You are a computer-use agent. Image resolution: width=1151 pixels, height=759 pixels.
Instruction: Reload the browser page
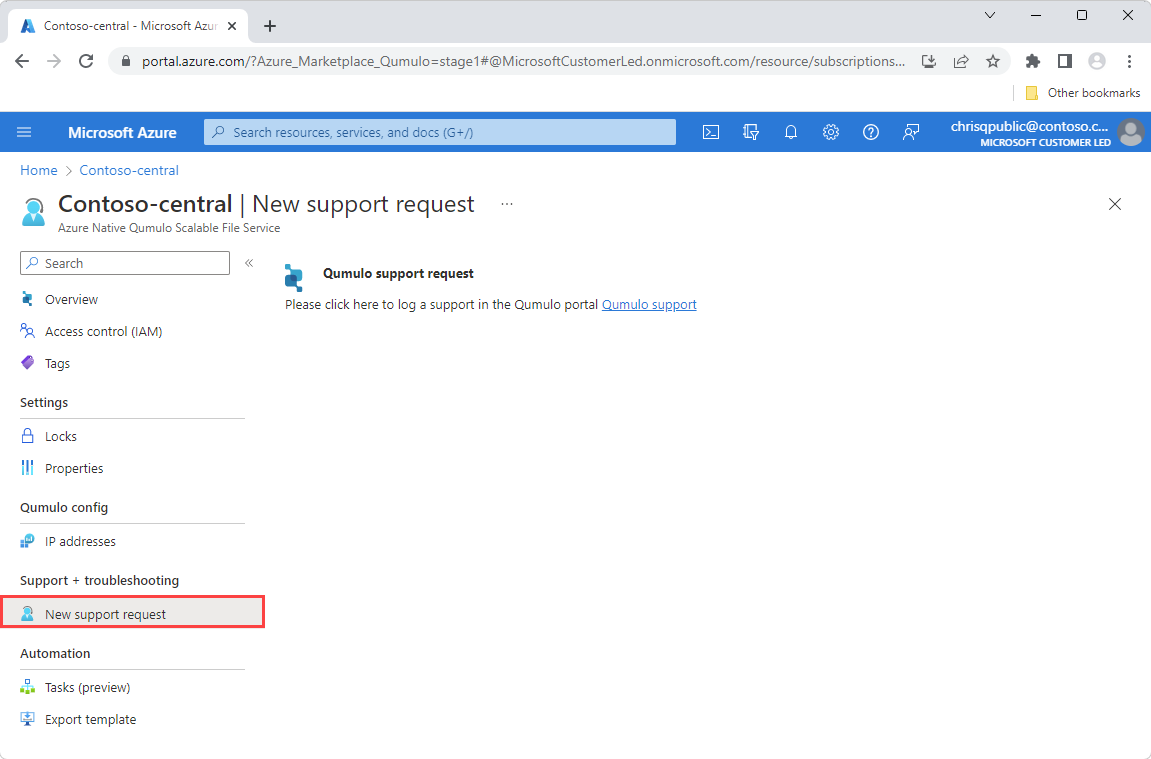[87, 61]
